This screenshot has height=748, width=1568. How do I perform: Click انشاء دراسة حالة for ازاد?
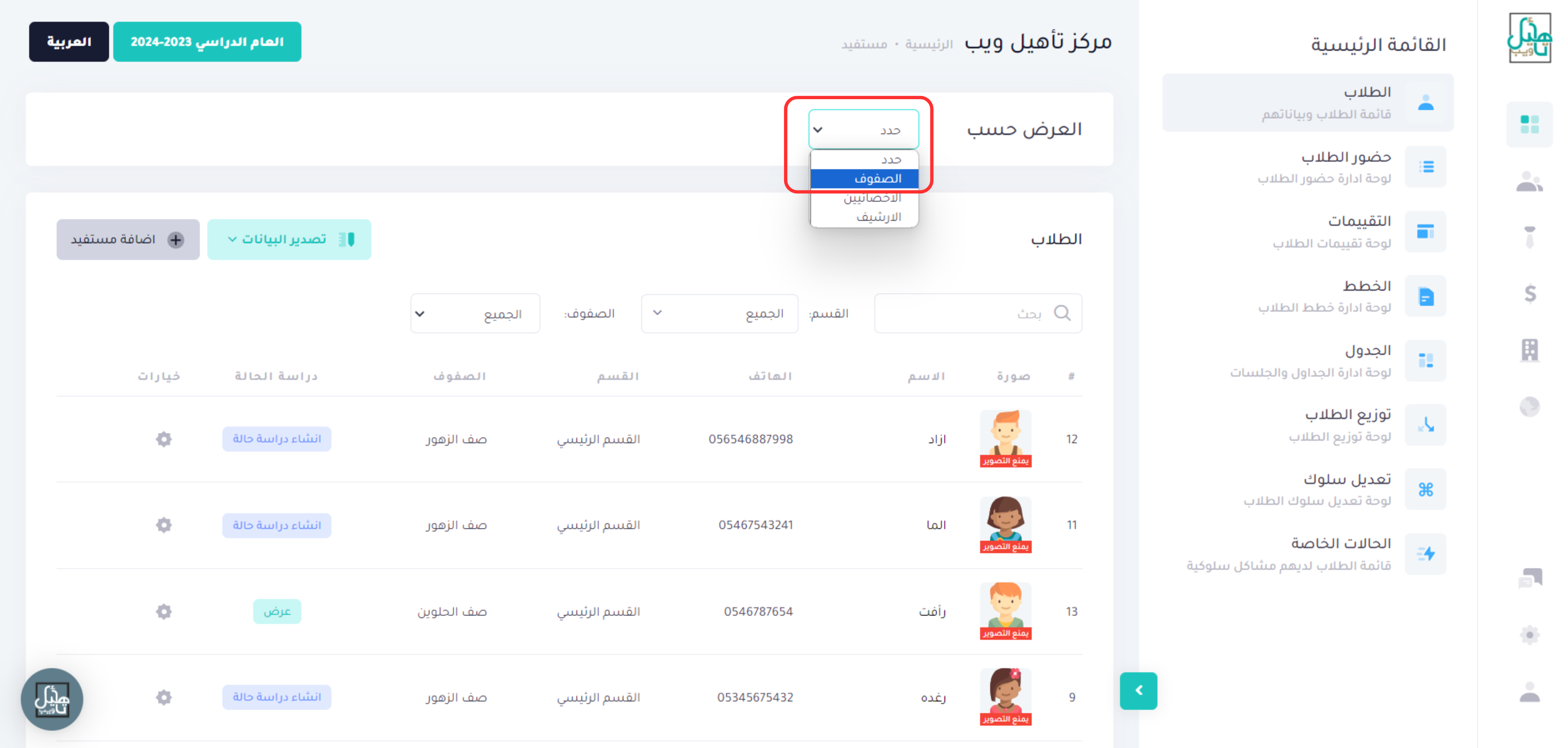[x=276, y=439]
